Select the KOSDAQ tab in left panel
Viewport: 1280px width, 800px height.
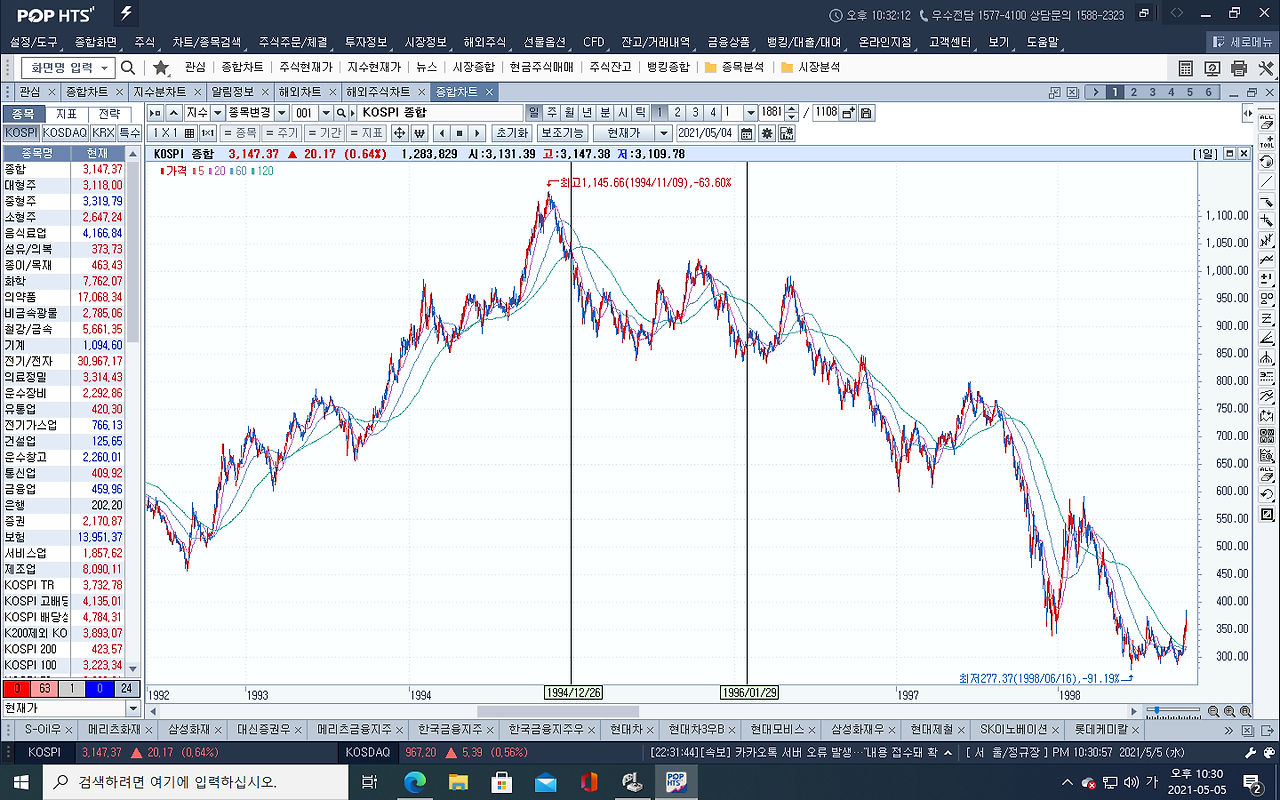point(65,132)
